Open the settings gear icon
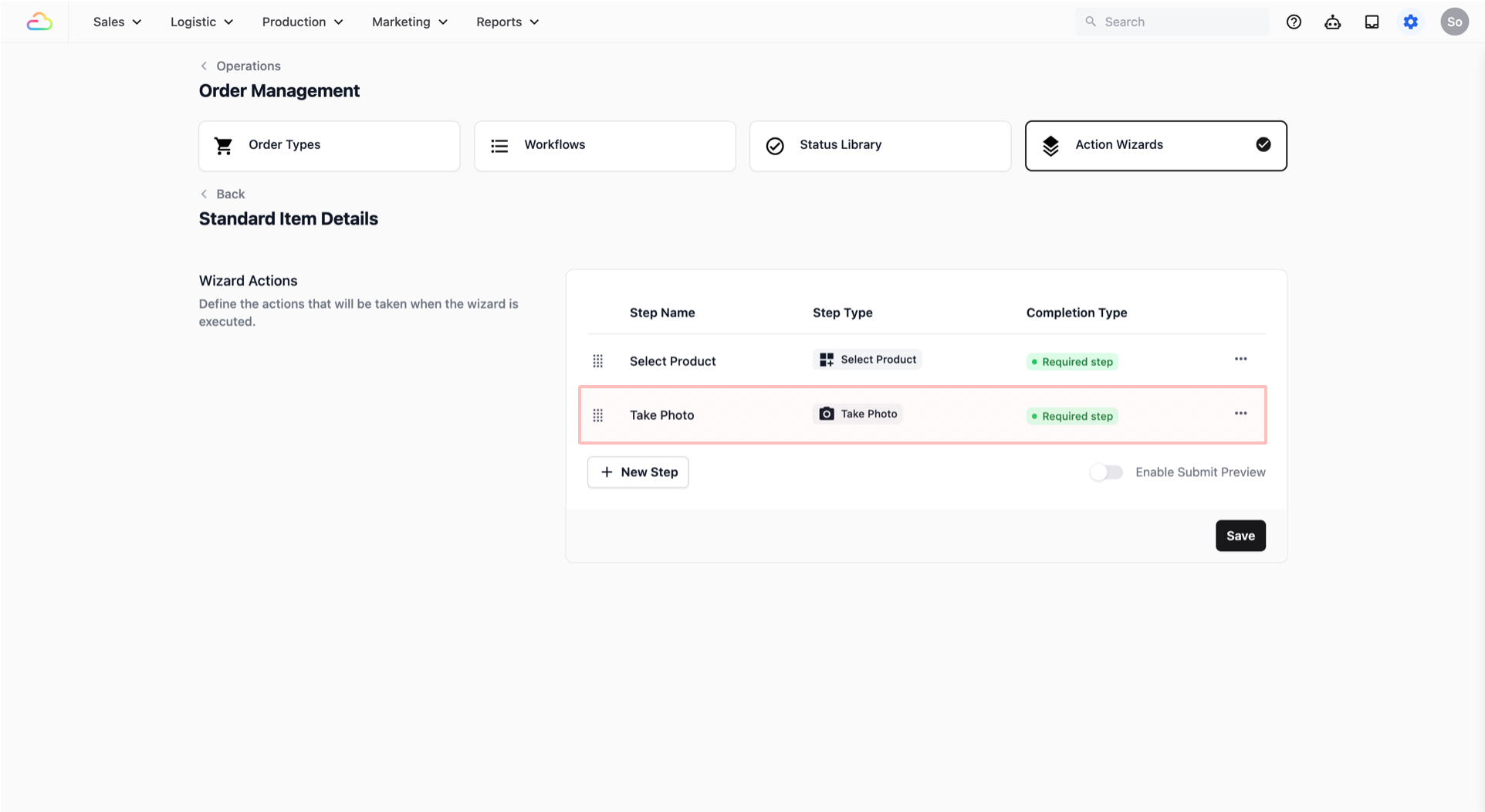The image size is (1485, 812). (x=1410, y=22)
